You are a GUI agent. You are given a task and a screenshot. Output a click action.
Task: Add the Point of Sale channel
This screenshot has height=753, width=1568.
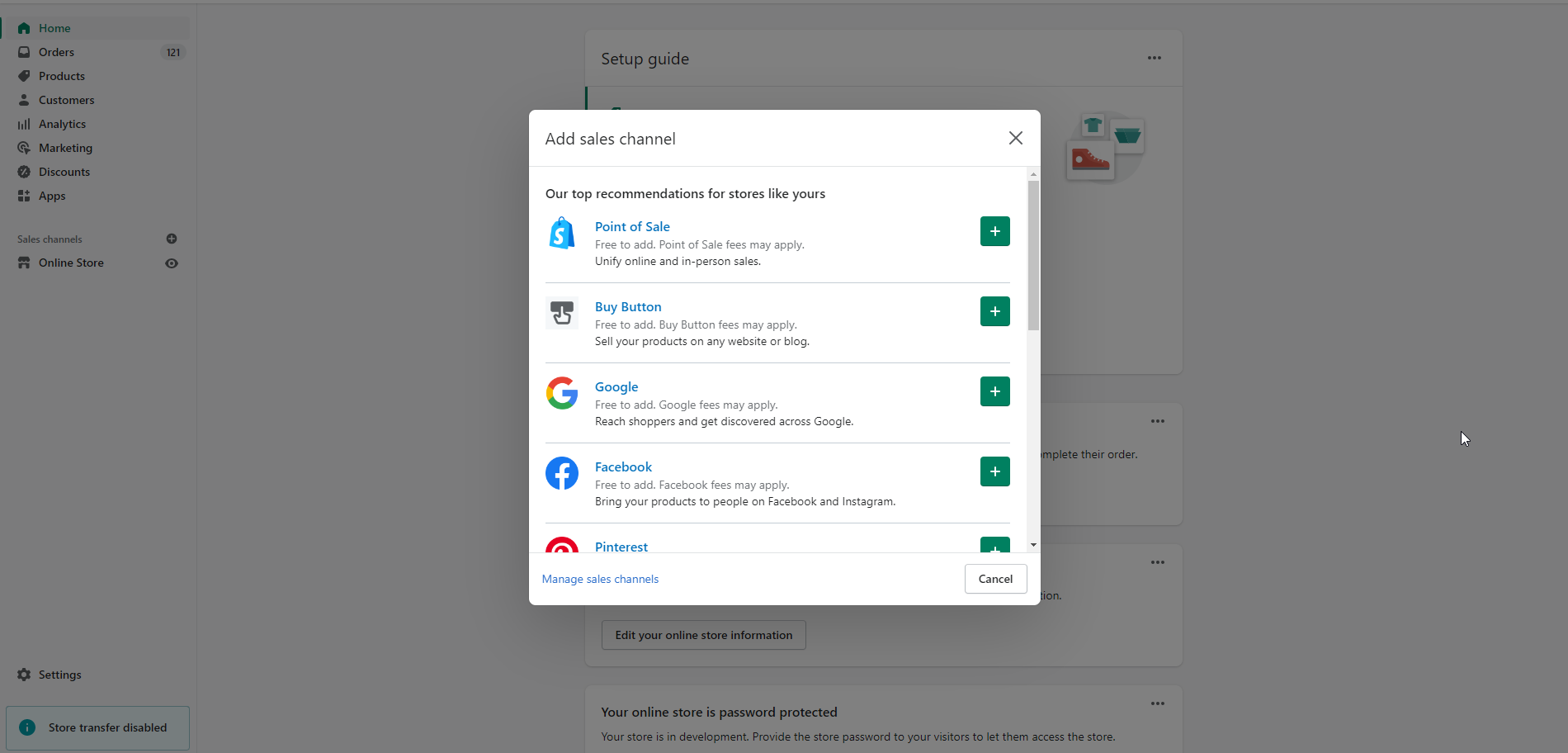coord(994,231)
